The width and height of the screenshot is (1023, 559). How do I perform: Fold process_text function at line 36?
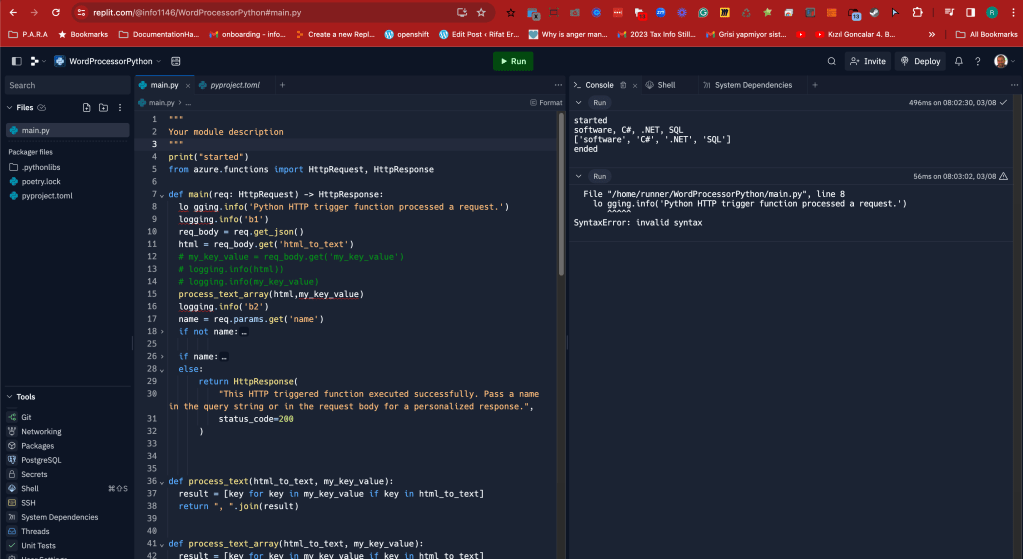tap(162, 482)
